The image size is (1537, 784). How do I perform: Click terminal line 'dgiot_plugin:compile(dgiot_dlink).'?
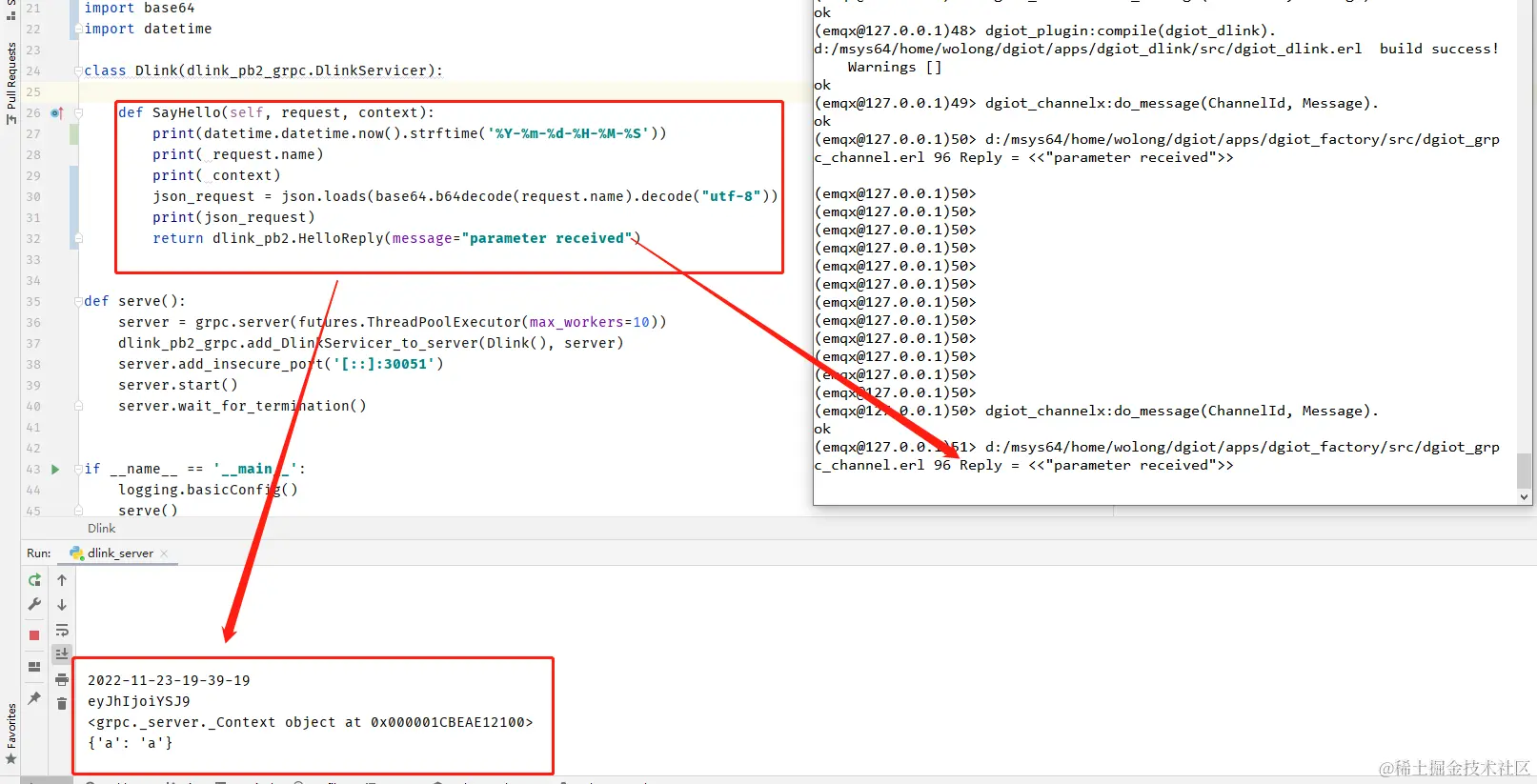1130,30
